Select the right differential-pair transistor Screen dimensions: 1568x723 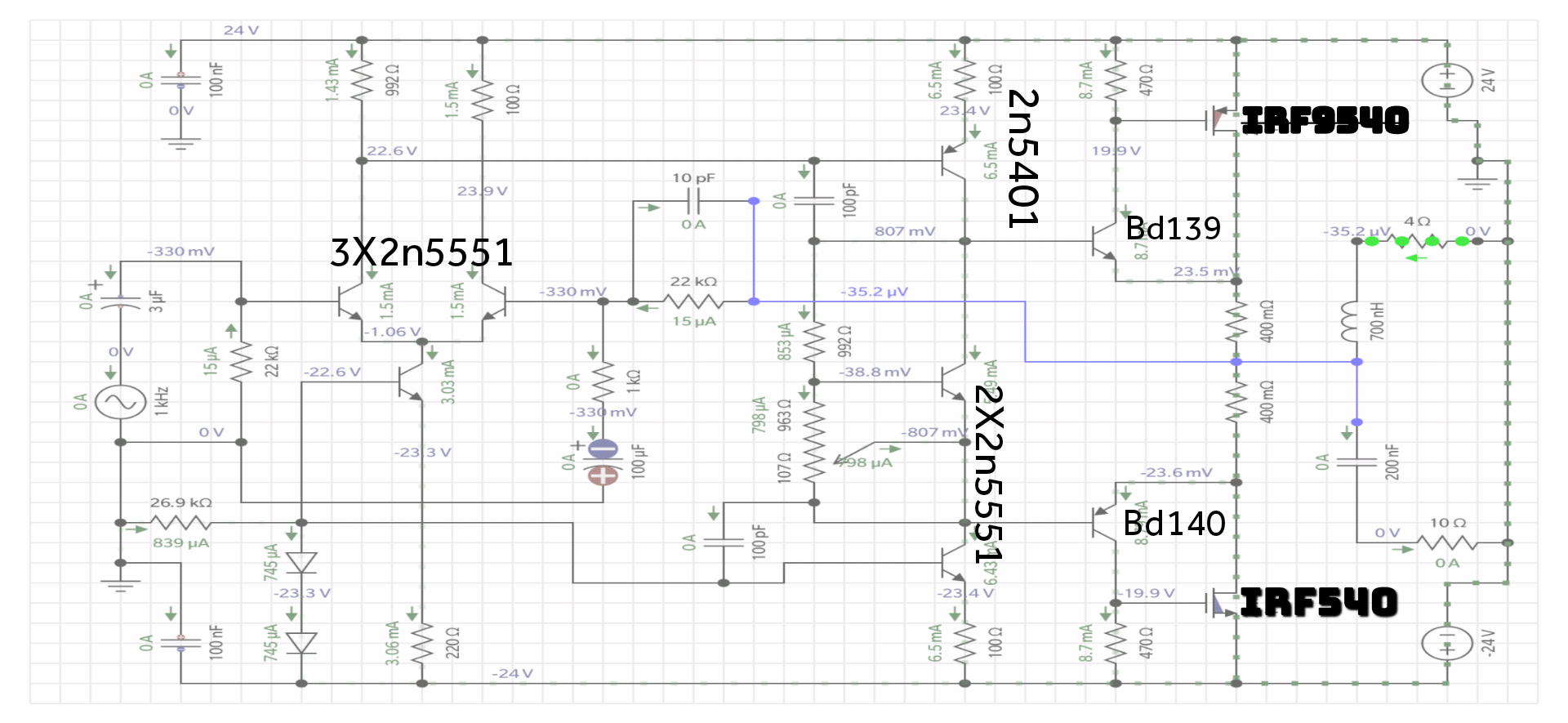494,301
